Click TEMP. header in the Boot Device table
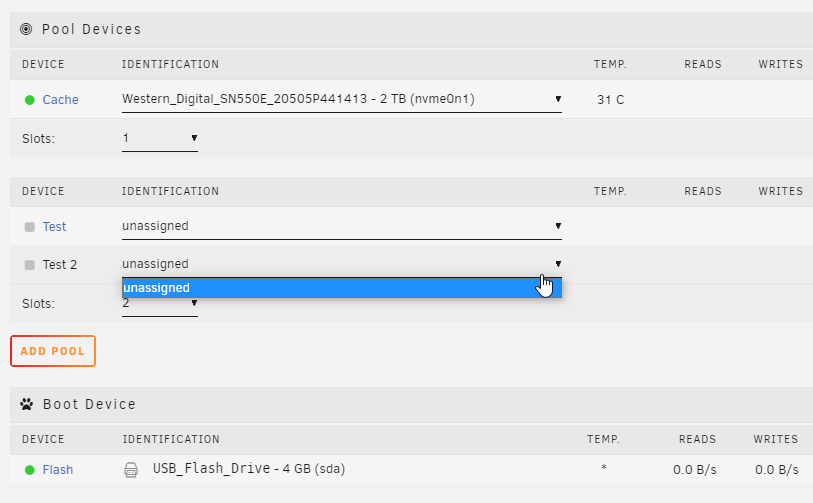This screenshot has height=503, width=813. pyautogui.click(x=603, y=439)
